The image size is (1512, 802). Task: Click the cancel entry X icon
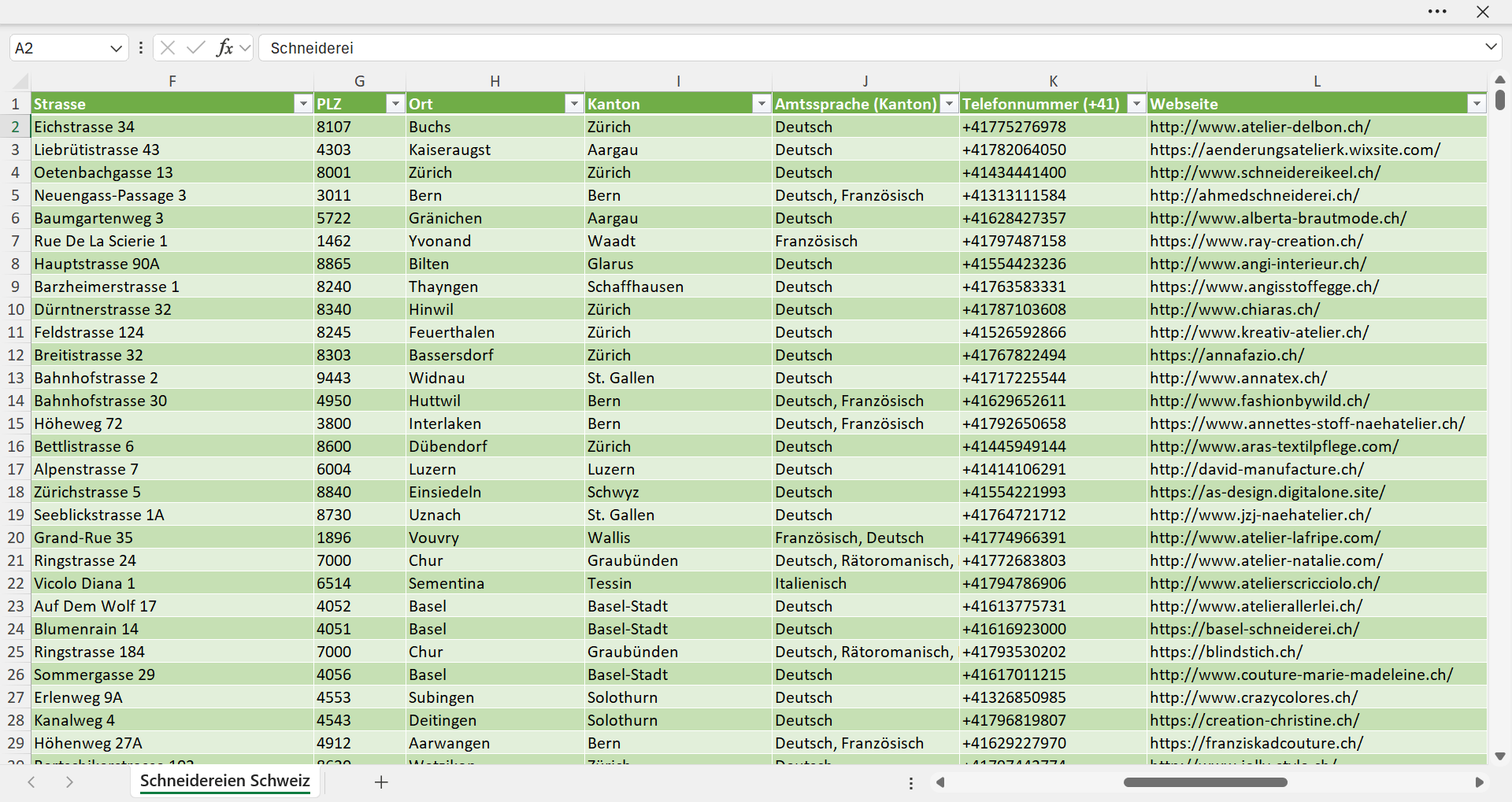coord(168,48)
